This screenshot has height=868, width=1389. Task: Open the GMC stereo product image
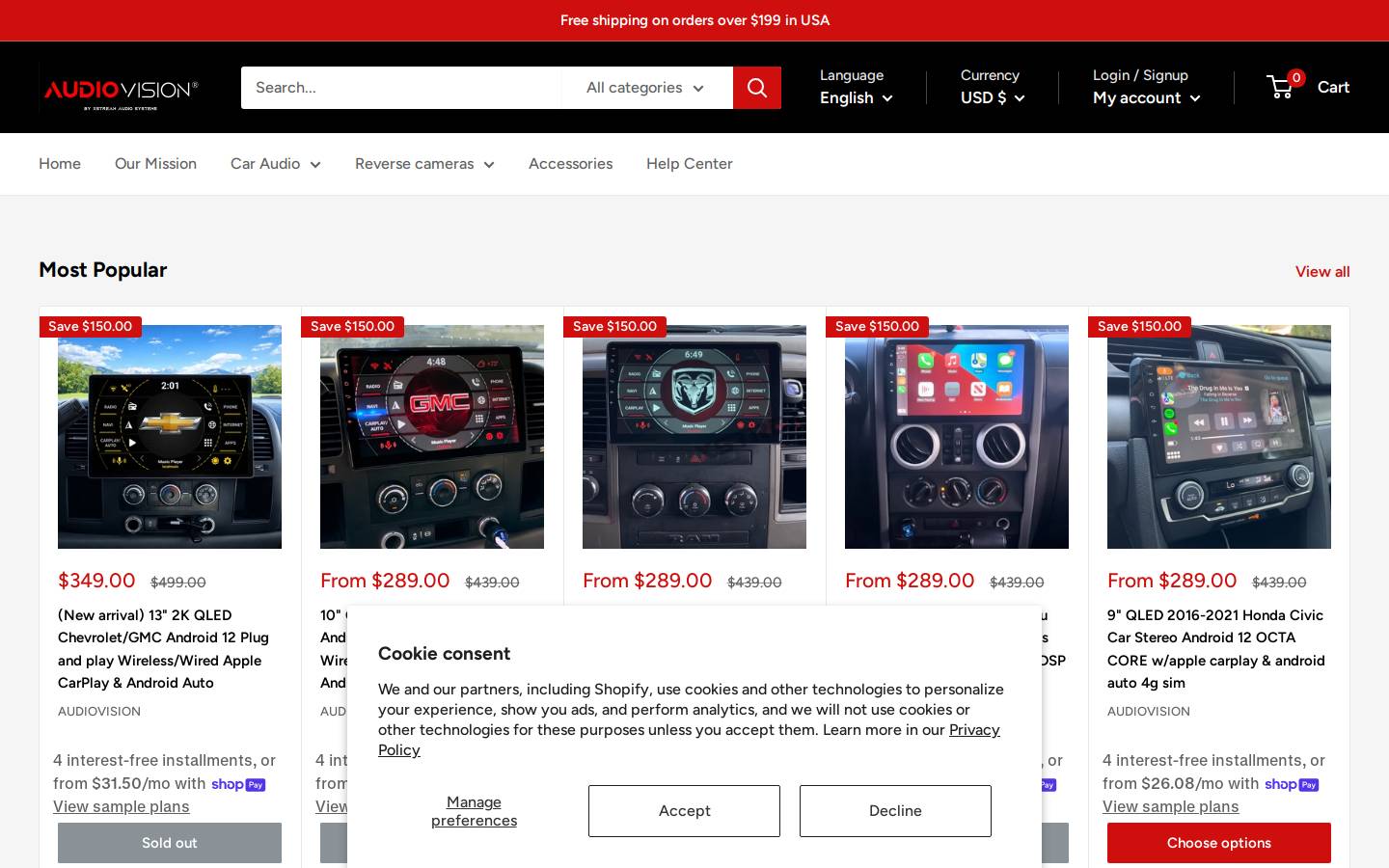click(432, 437)
